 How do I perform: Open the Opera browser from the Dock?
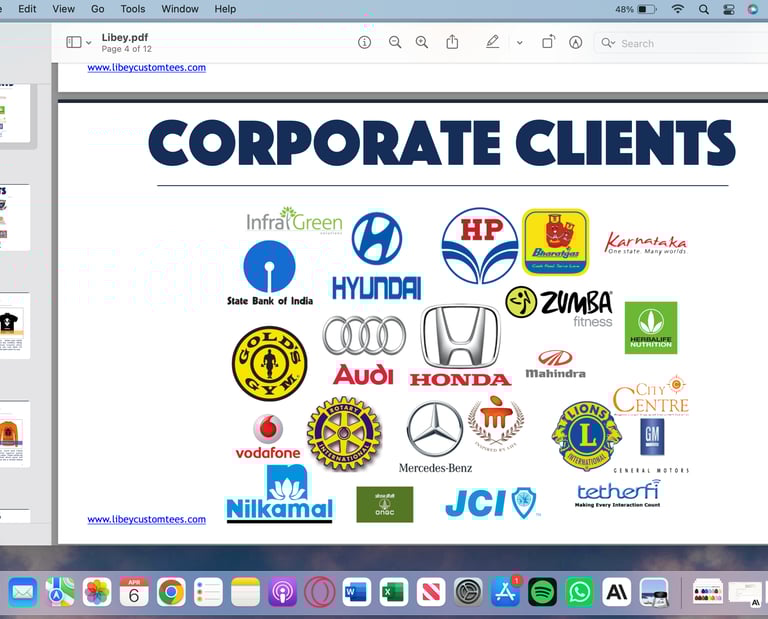click(x=320, y=592)
